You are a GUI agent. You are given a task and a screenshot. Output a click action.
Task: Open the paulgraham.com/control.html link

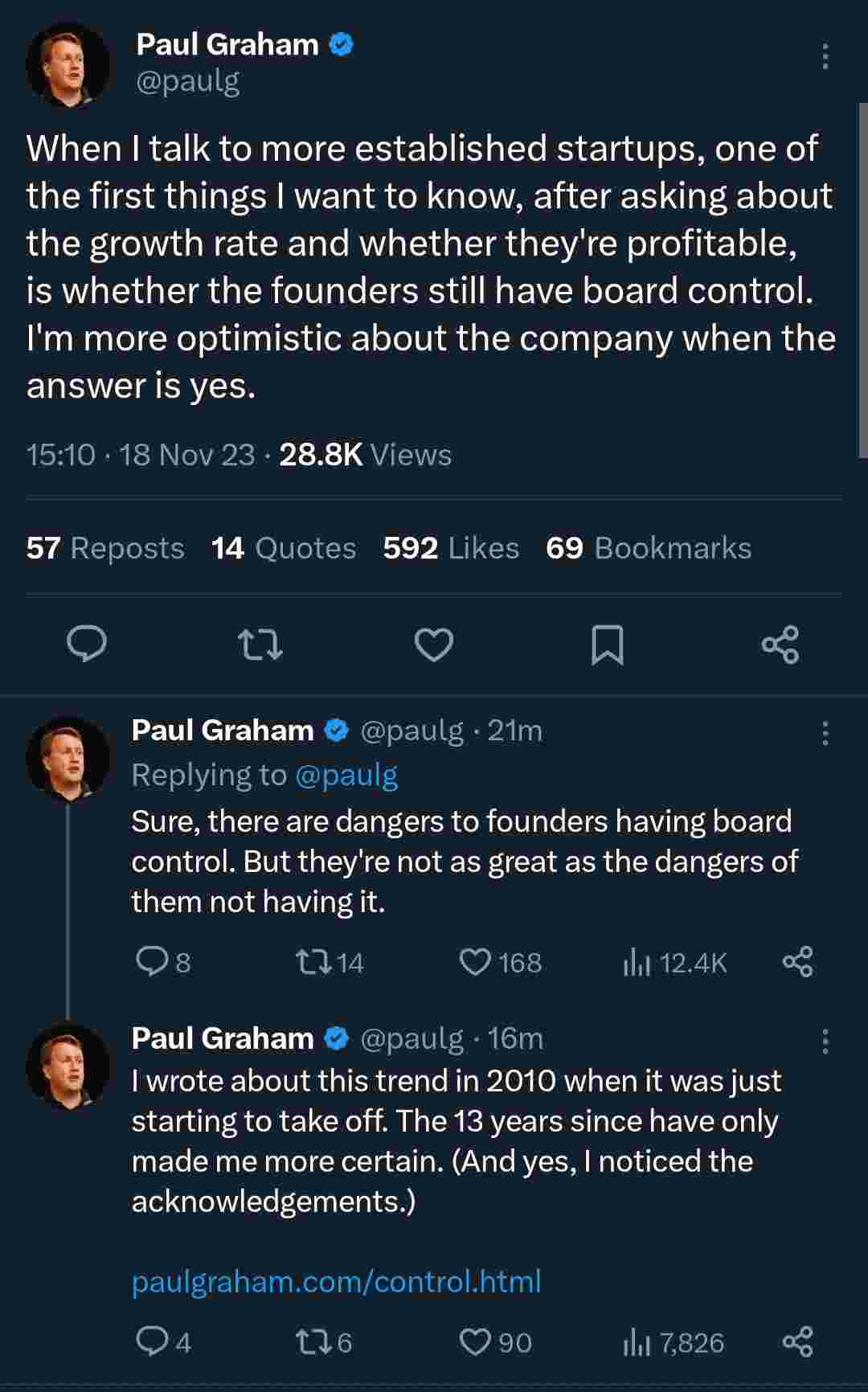336,1281
